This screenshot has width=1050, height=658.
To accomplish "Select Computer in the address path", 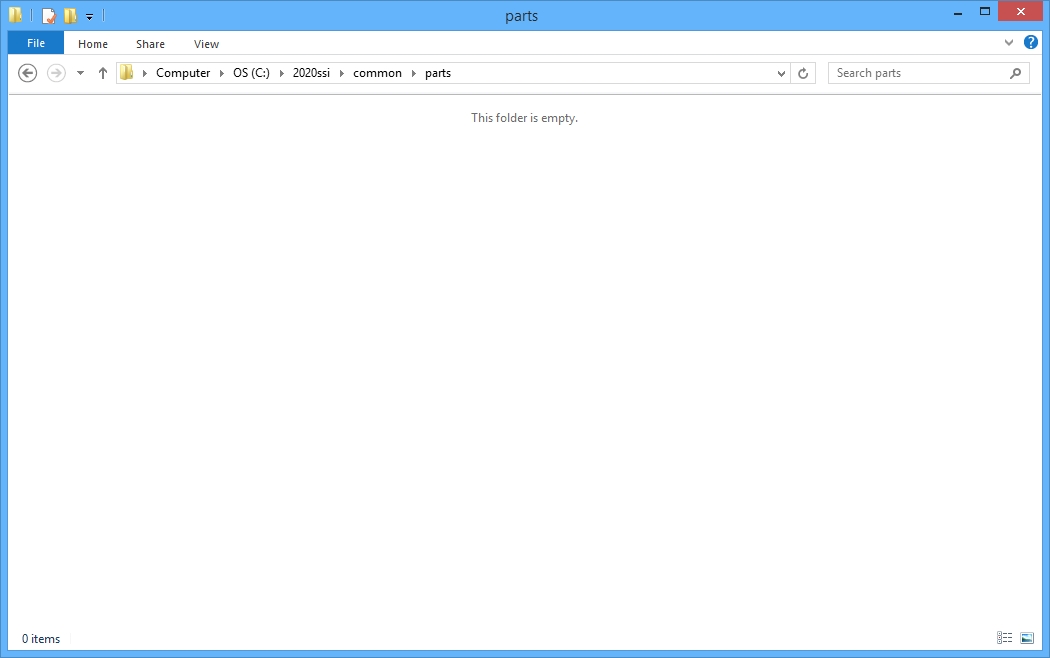I will coord(183,73).
